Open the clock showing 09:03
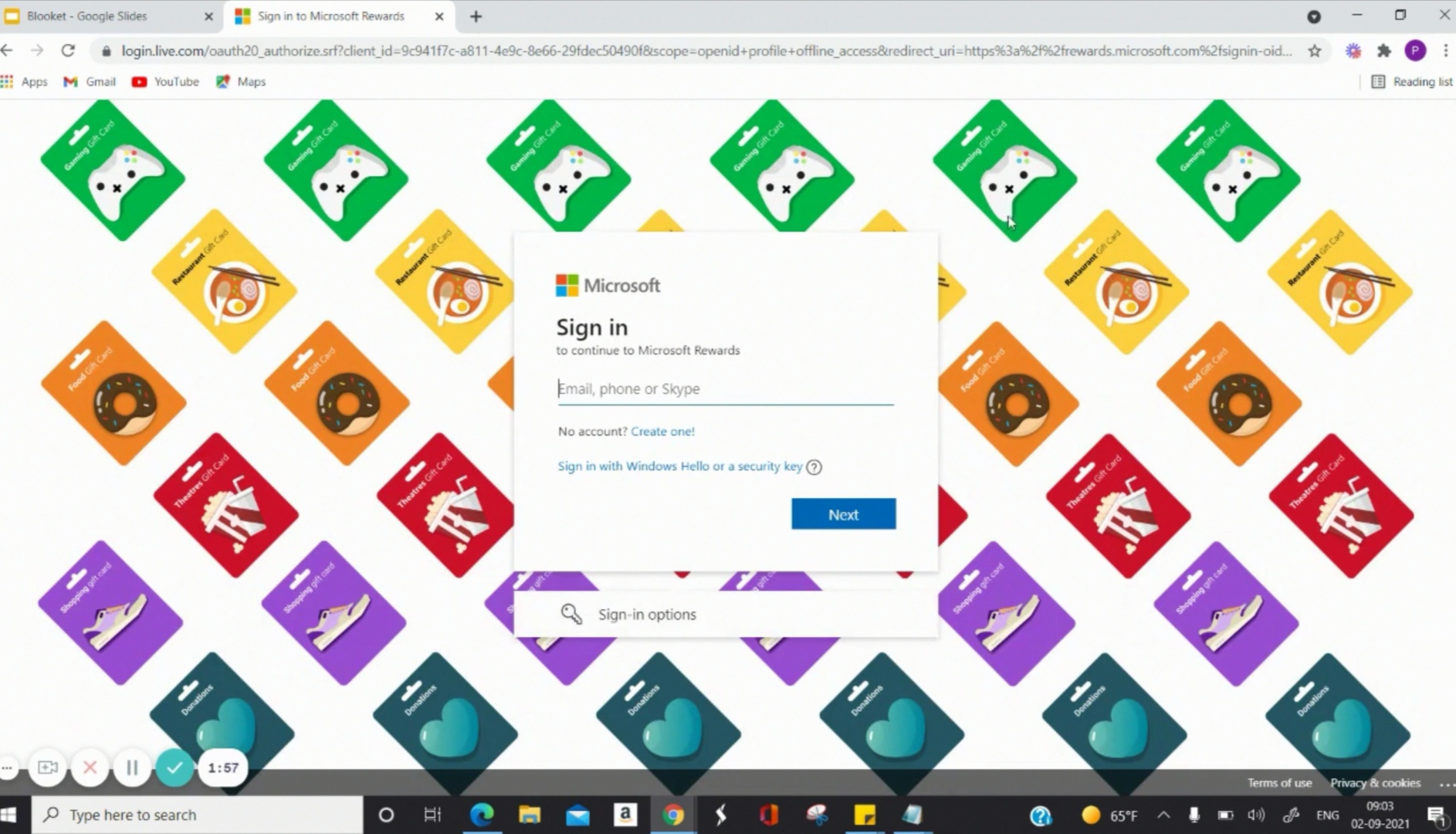This screenshot has height=834, width=1456. 1380,815
